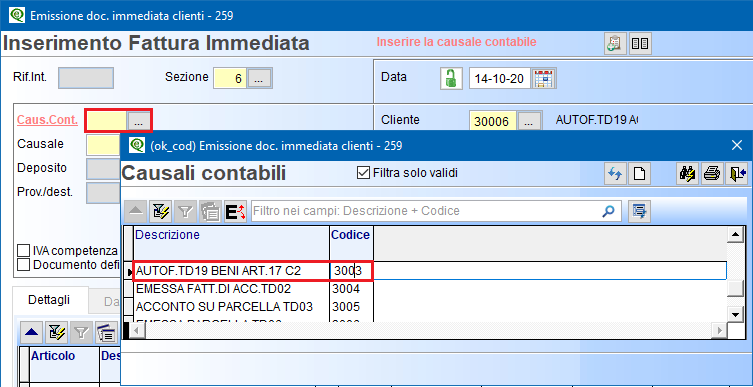Viewport: 753px width, 387px height.
Task: Click the list's vertical scrollbar thumb
Action: (x=735, y=288)
